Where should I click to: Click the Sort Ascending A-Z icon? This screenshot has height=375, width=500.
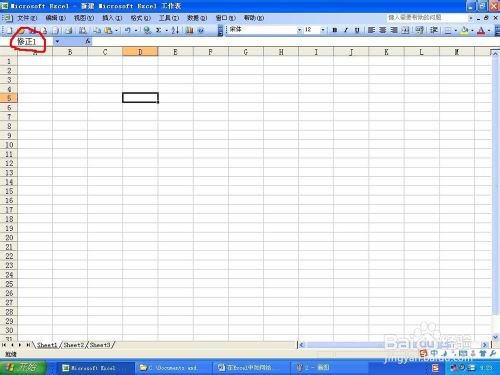pyautogui.click(x=175, y=30)
